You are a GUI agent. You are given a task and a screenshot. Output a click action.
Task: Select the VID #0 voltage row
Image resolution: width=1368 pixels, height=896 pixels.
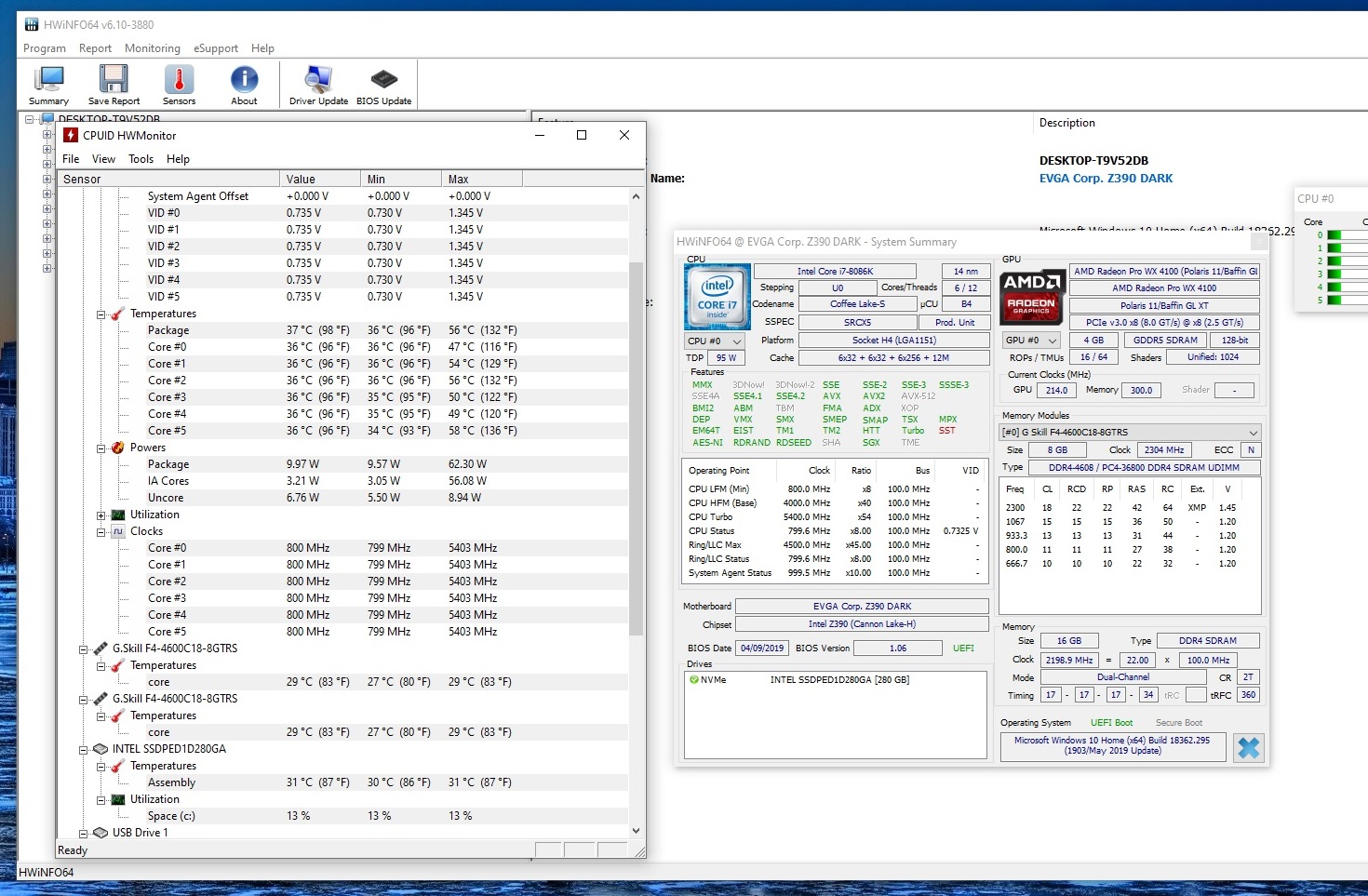click(342, 213)
